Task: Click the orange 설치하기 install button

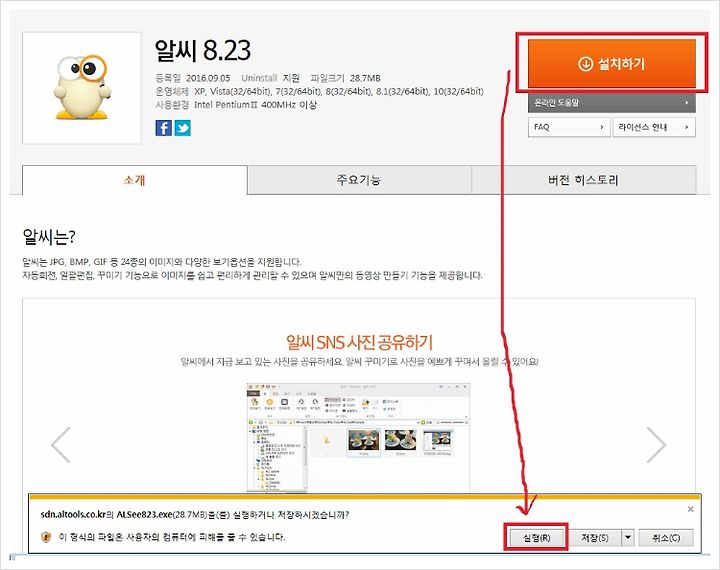Action: (612, 63)
